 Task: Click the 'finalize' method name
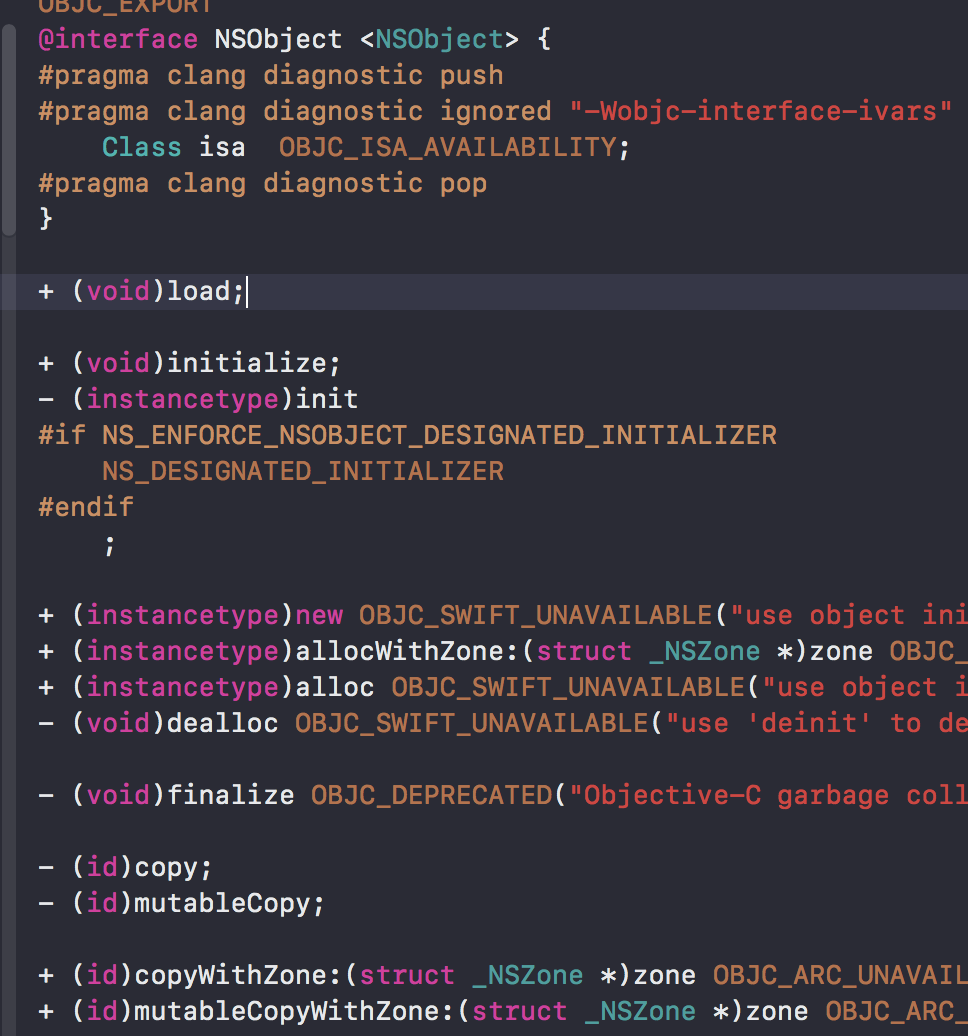tap(231, 796)
